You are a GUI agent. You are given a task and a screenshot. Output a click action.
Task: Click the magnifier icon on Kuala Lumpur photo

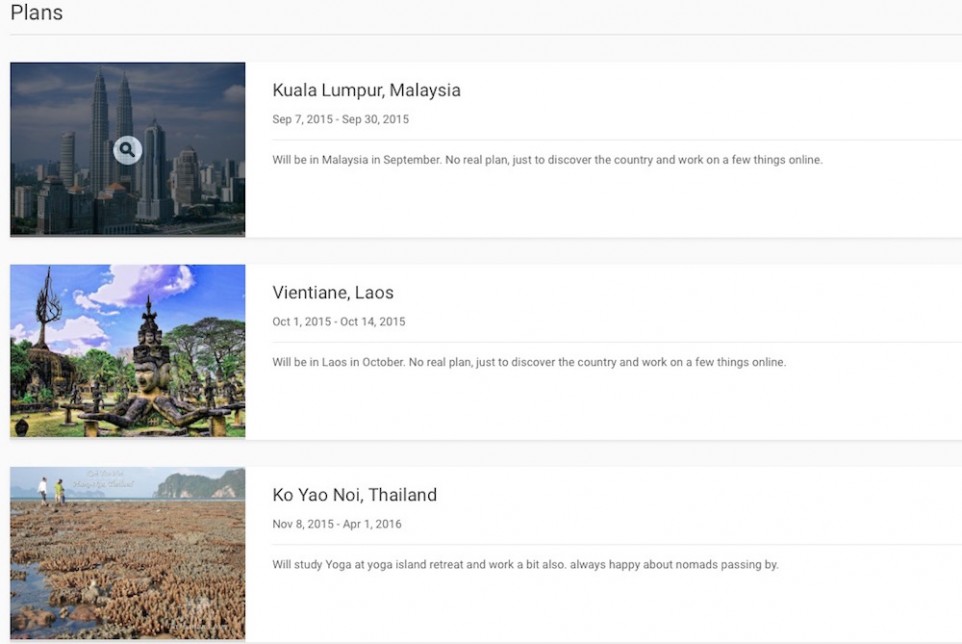click(127, 150)
